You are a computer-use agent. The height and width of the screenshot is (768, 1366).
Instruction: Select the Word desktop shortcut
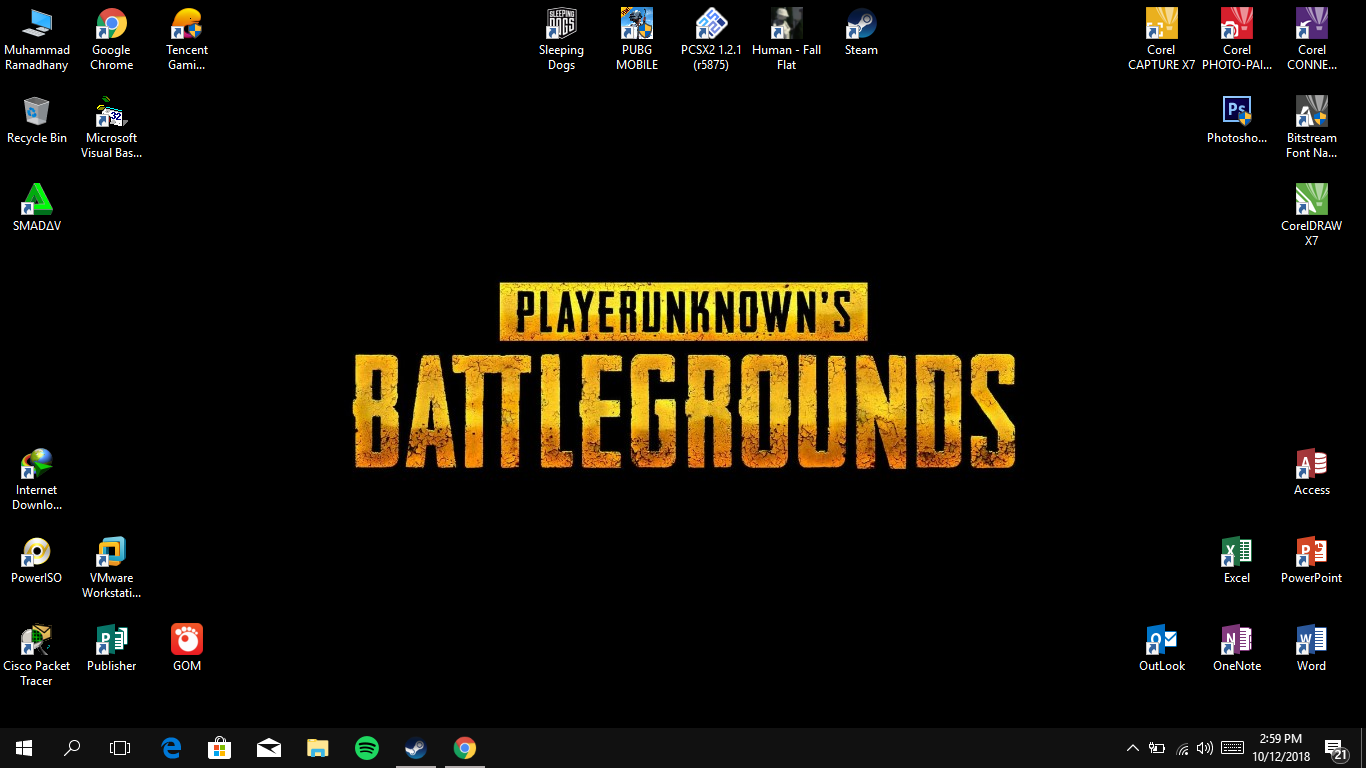pos(1312,648)
